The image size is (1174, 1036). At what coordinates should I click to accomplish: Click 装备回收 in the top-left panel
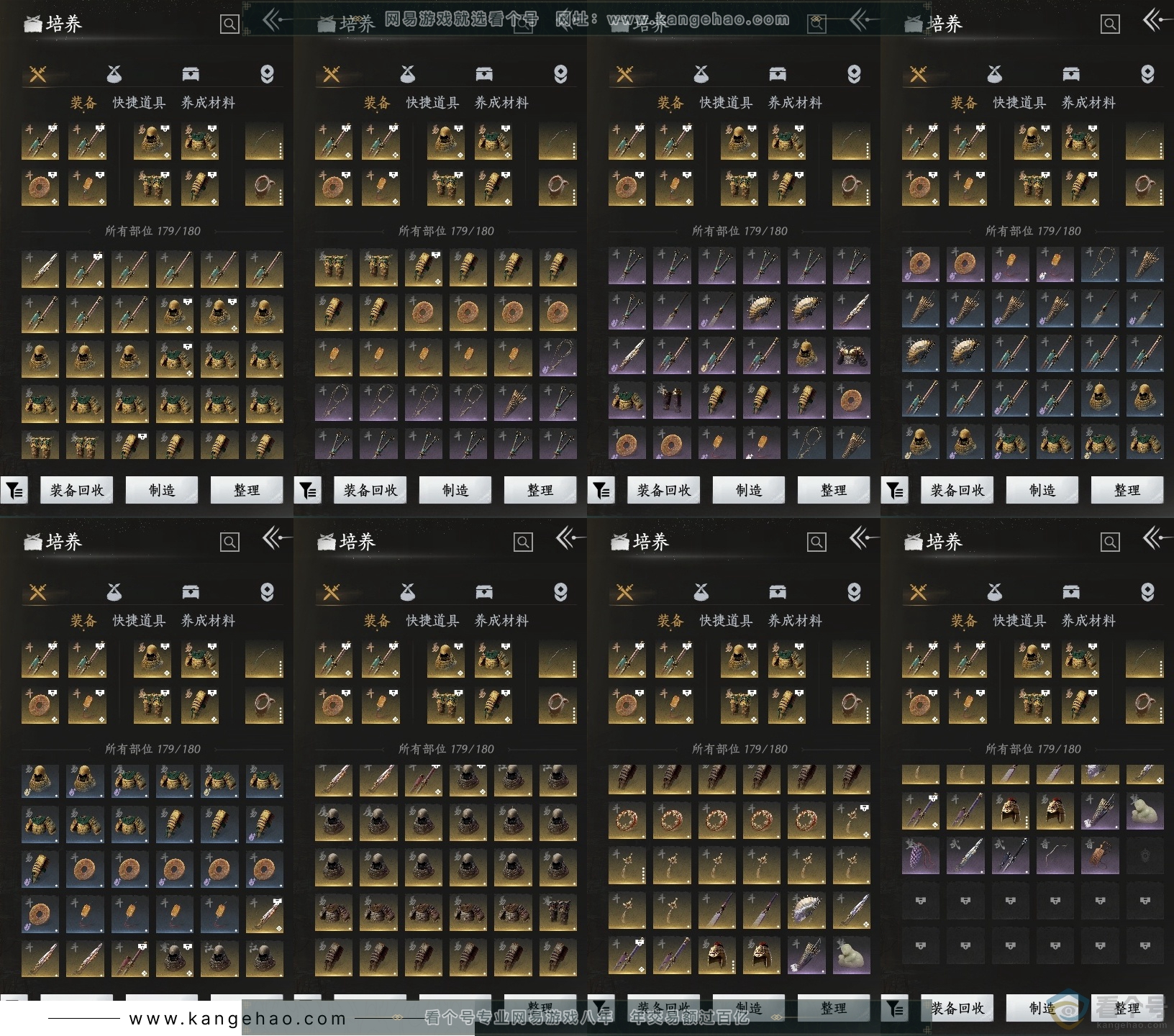click(77, 491)
